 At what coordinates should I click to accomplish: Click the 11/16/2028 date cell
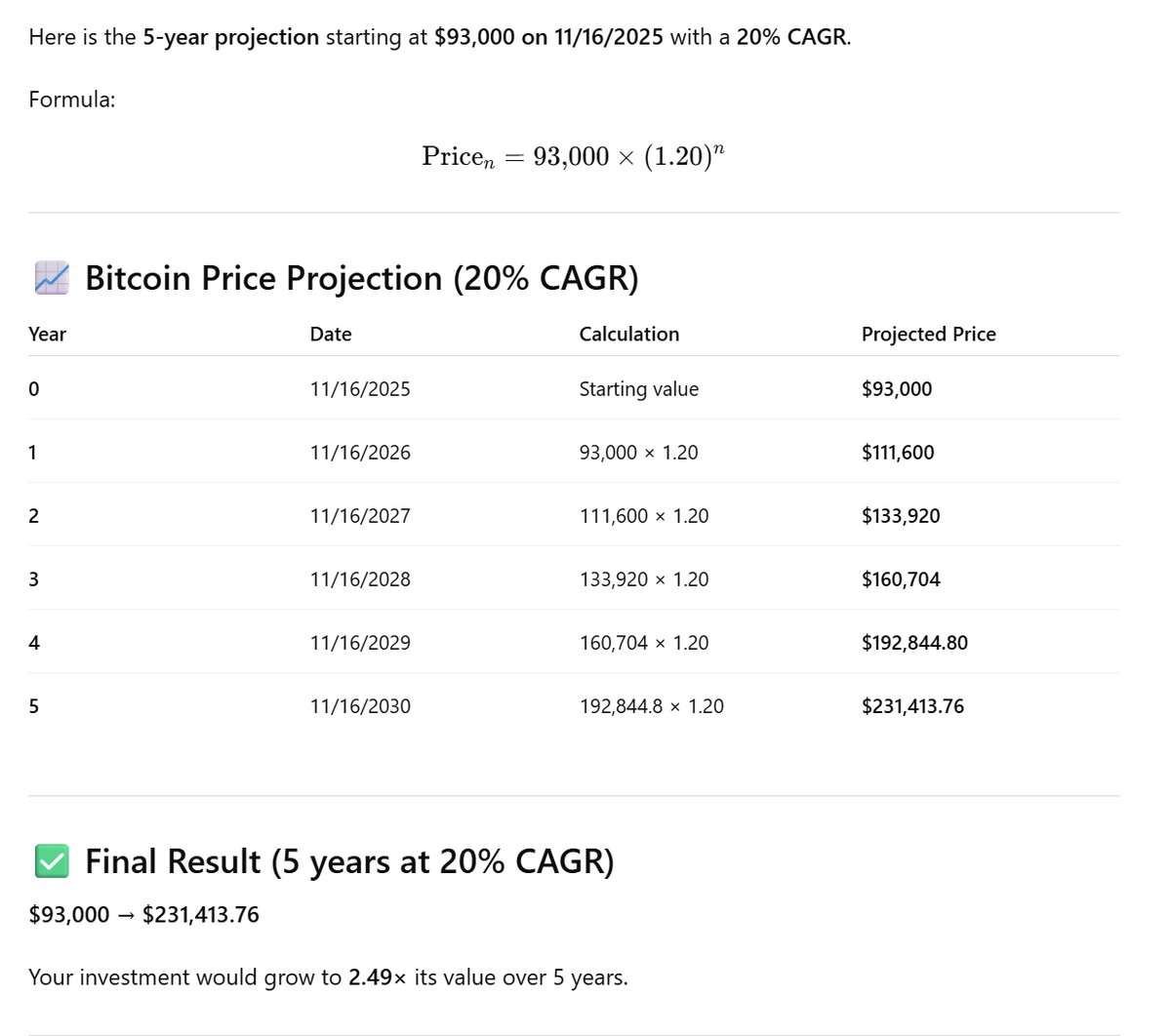[360, 579]
